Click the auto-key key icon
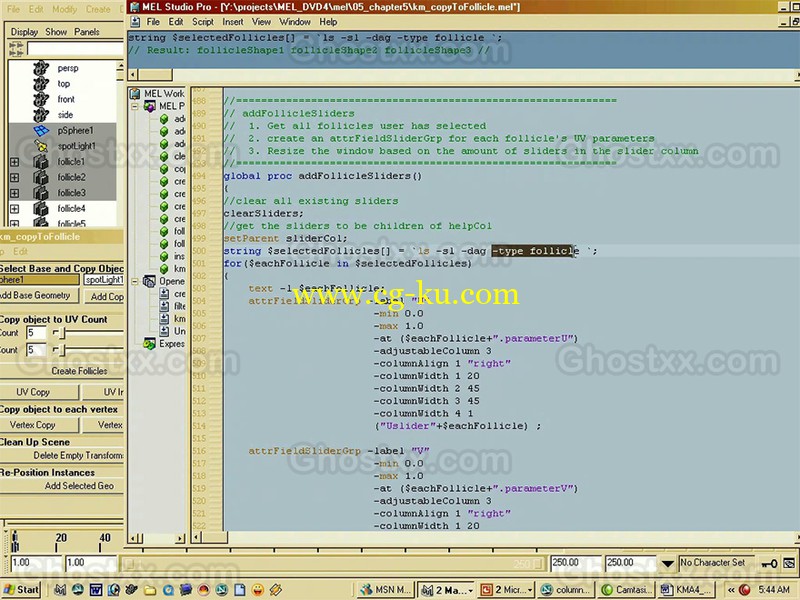 (769, 563)
